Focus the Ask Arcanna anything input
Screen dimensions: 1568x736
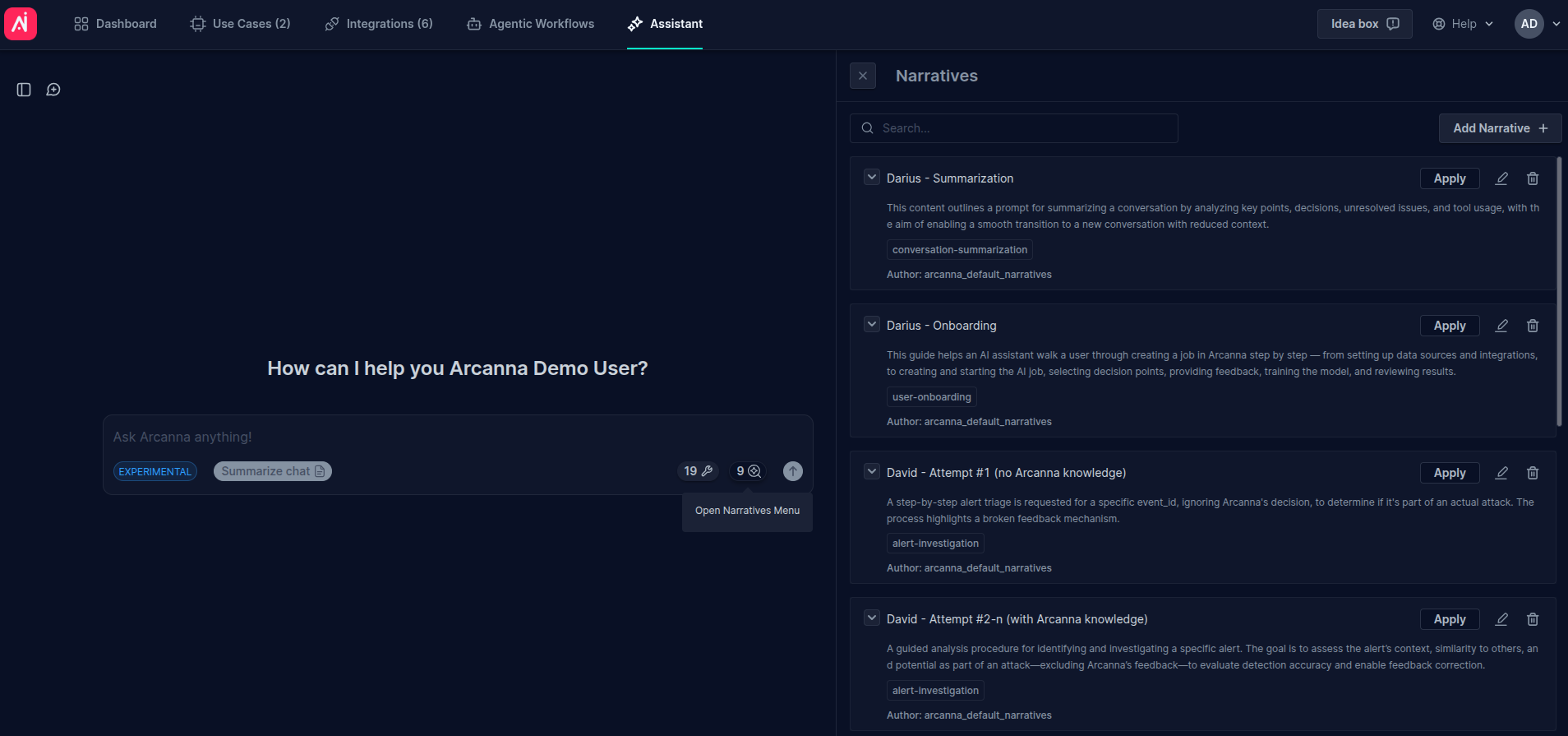(457, 437)
